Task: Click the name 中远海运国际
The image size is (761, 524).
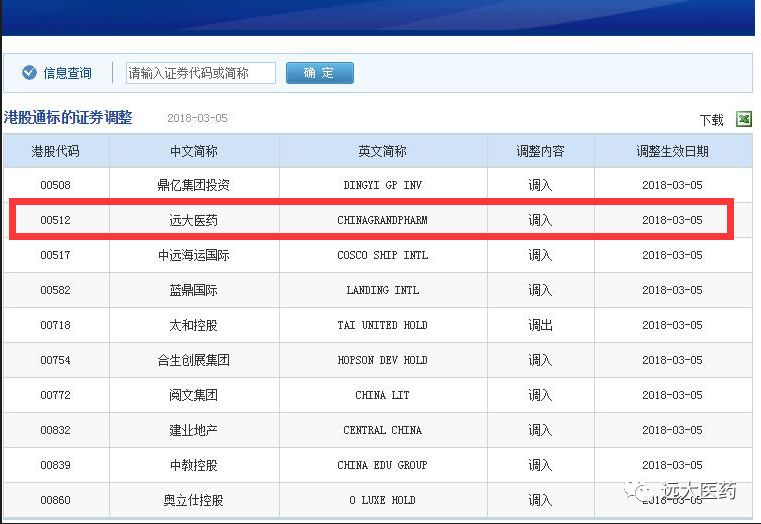Action: tap(194, 255)
